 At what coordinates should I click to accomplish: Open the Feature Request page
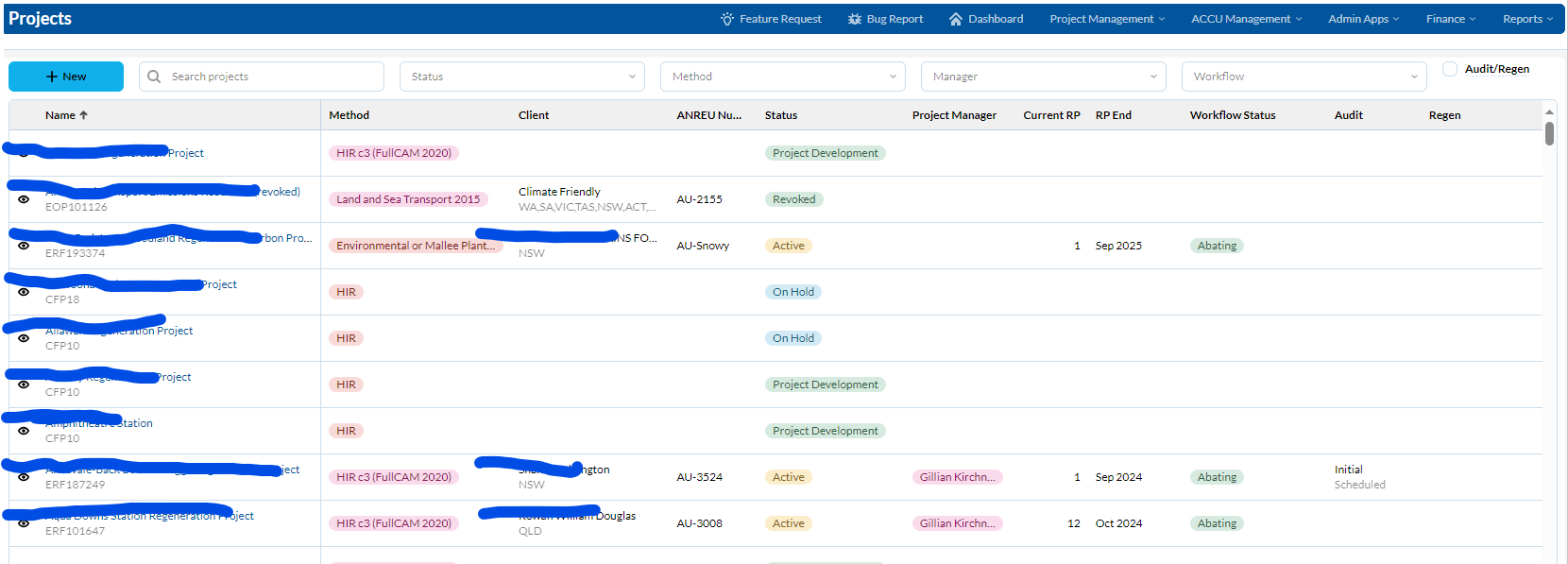pos(771,19)
